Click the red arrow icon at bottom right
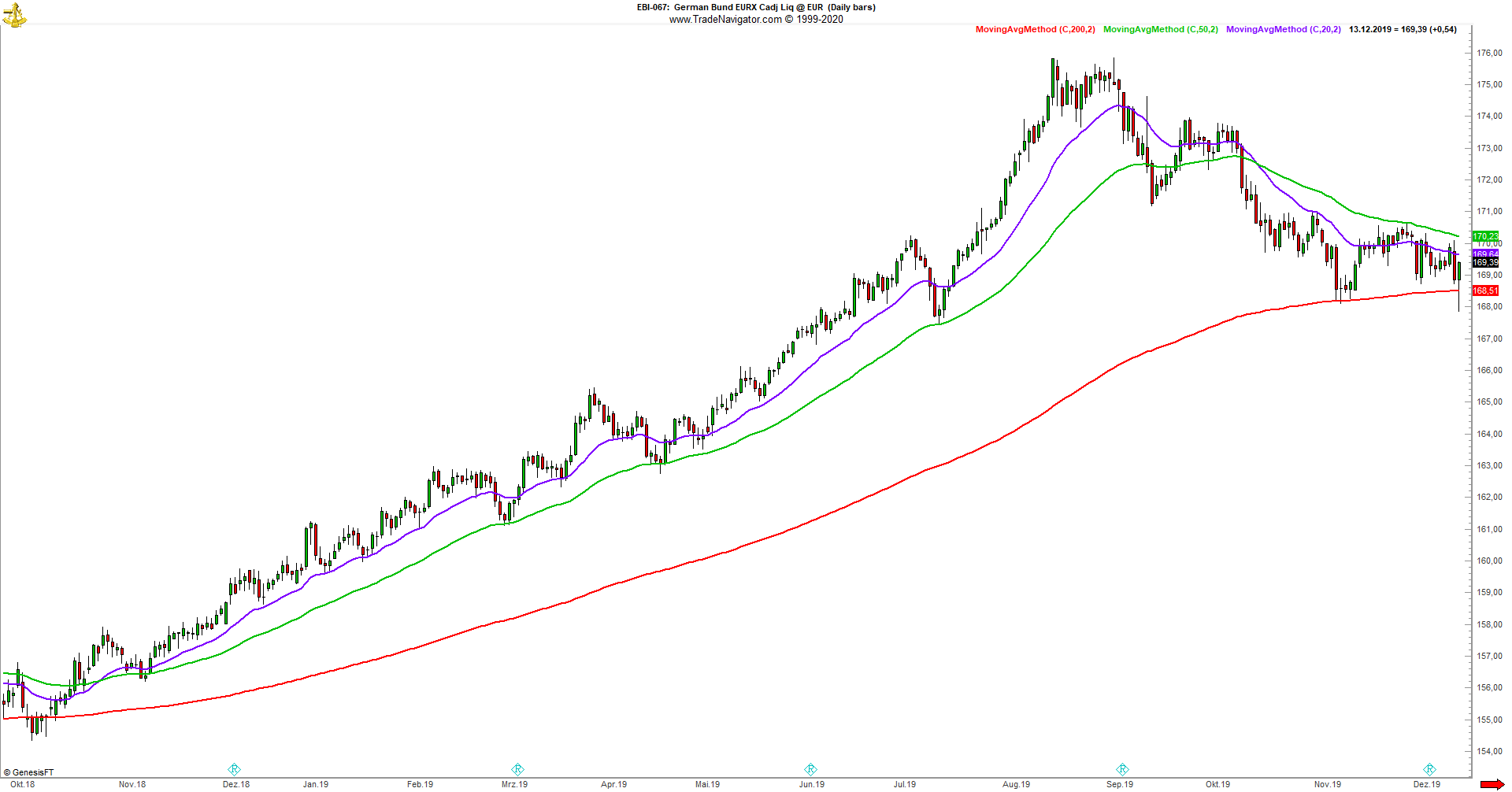 tap(1492, 784)
